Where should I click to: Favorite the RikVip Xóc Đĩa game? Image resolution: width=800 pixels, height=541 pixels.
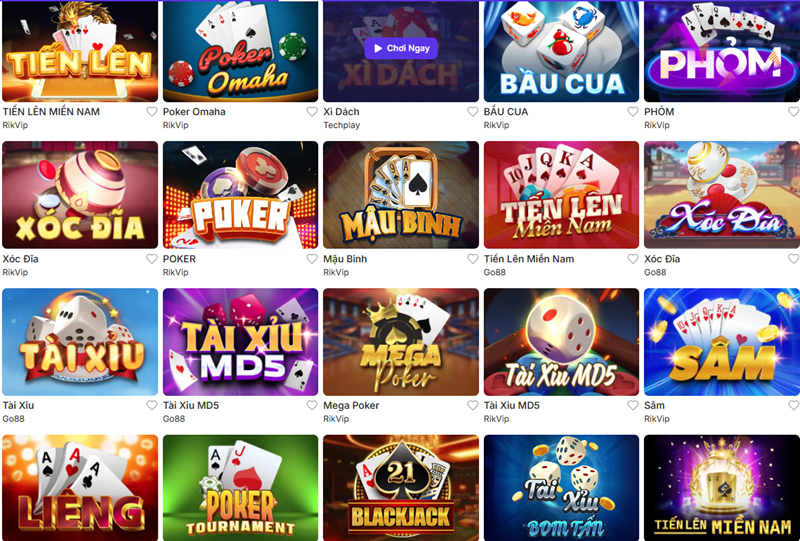click(152, 259)
